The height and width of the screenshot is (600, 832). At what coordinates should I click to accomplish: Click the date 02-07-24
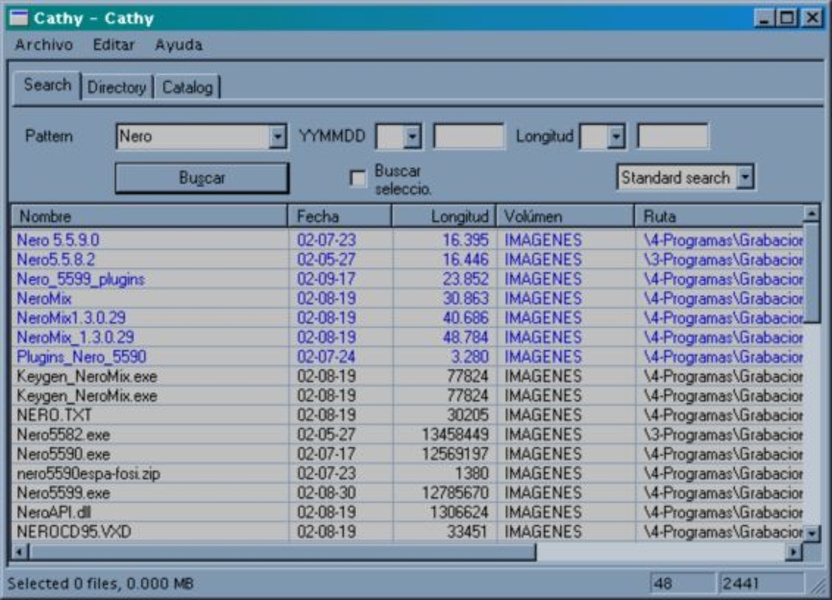(x=326, y=357)
